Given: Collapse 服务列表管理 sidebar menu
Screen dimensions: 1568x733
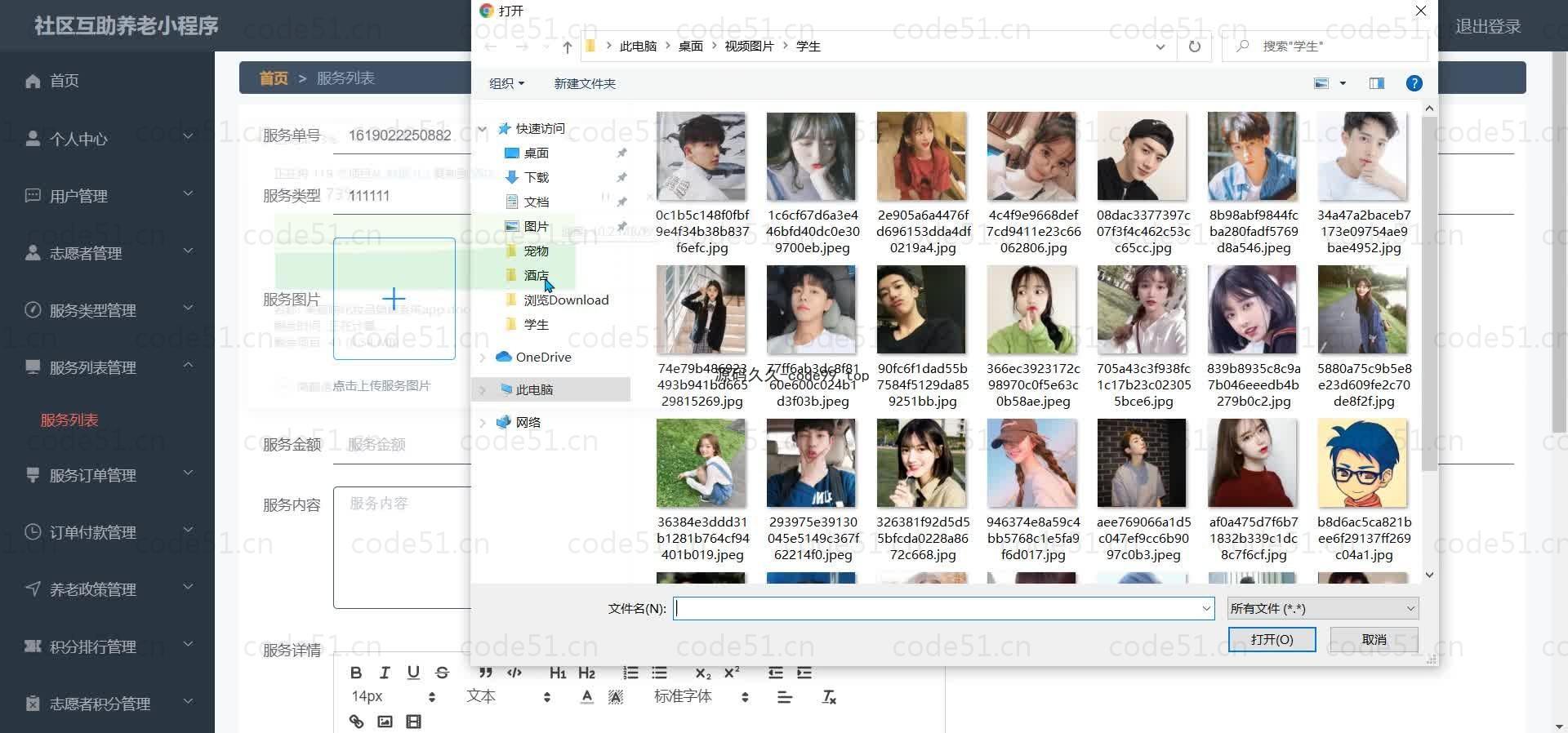Looking at the screenshot, I should [107, 366].
